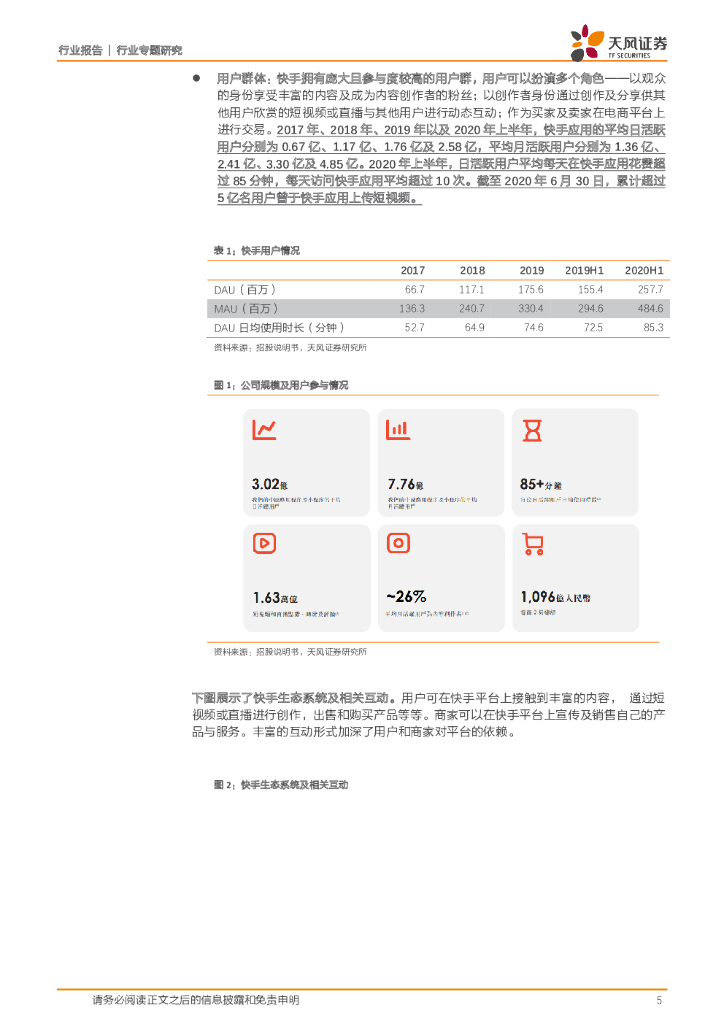
Task: Click the DAU（百万）row label
Action: [x=245, y=289]
